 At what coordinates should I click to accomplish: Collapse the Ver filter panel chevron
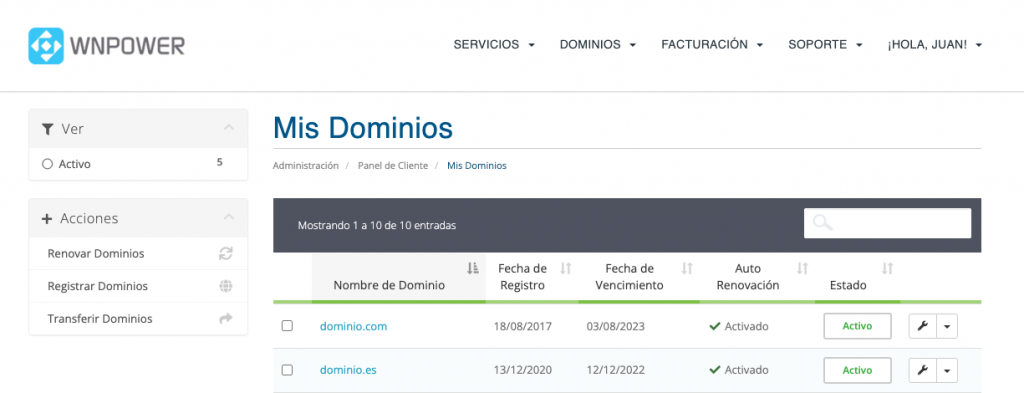pos(229,128)
